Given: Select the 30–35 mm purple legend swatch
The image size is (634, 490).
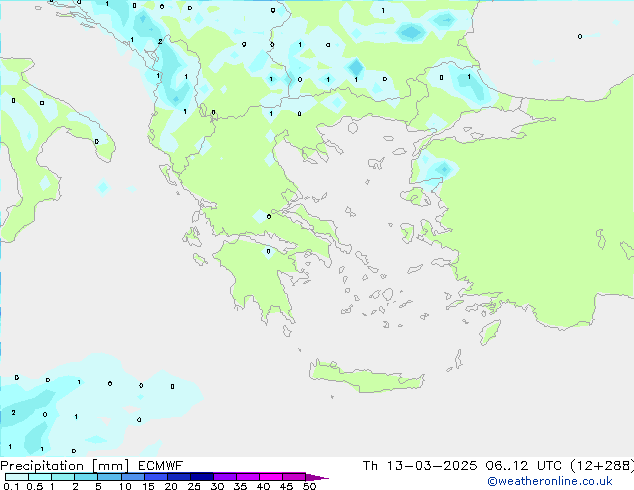Looking at the screenshot, I should 224,477.
